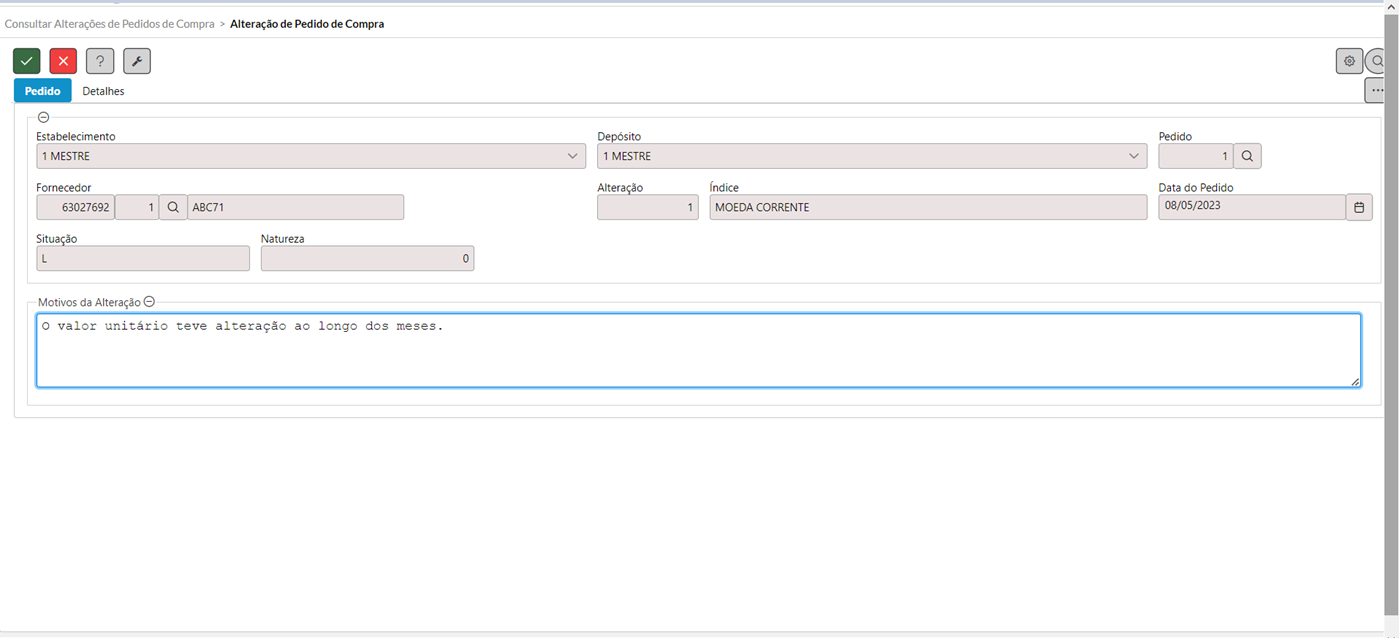Confirm with the green checkmark button
The width and height of the screenshot is (1399, 638).
coord(27,61)
